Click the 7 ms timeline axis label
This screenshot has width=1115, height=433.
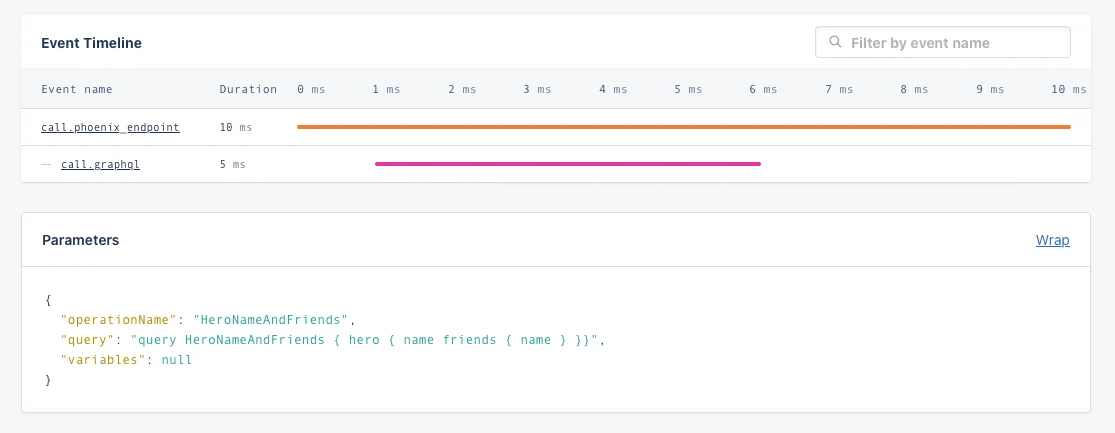pos(839,90)
